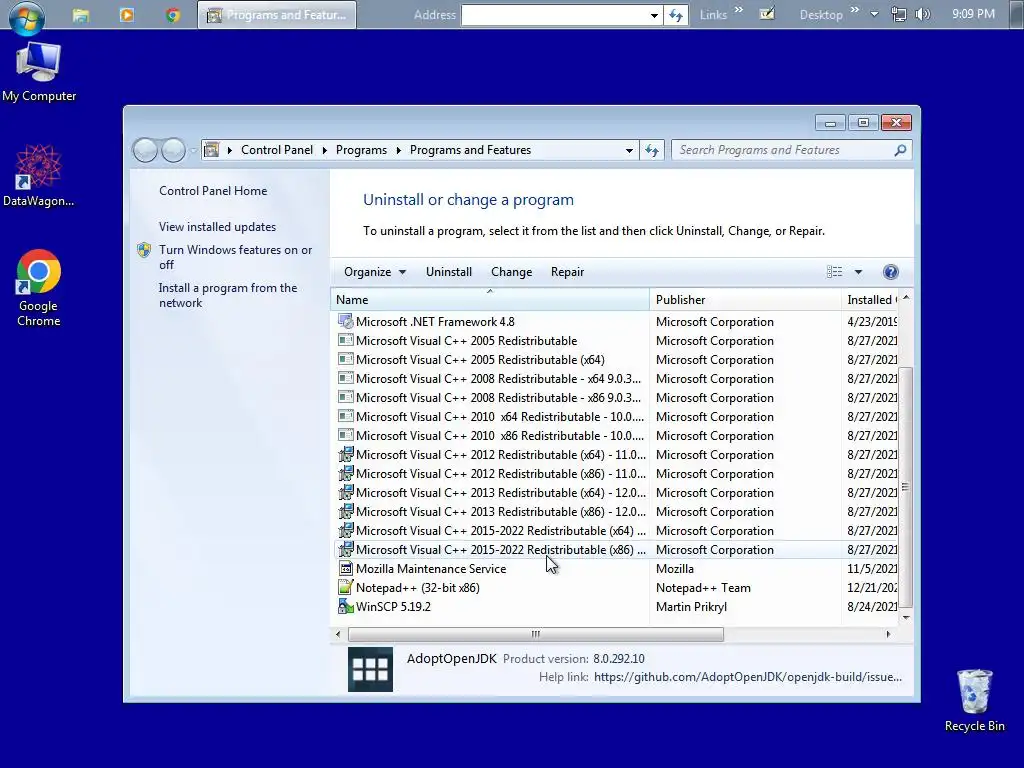
Task: Select the DataWagon desktop shortcut
Action: (x=39, y=176)
